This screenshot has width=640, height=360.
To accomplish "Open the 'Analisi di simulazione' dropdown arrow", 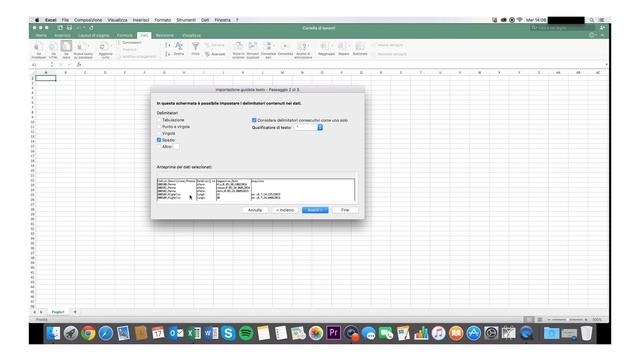I will coord(308,46).
